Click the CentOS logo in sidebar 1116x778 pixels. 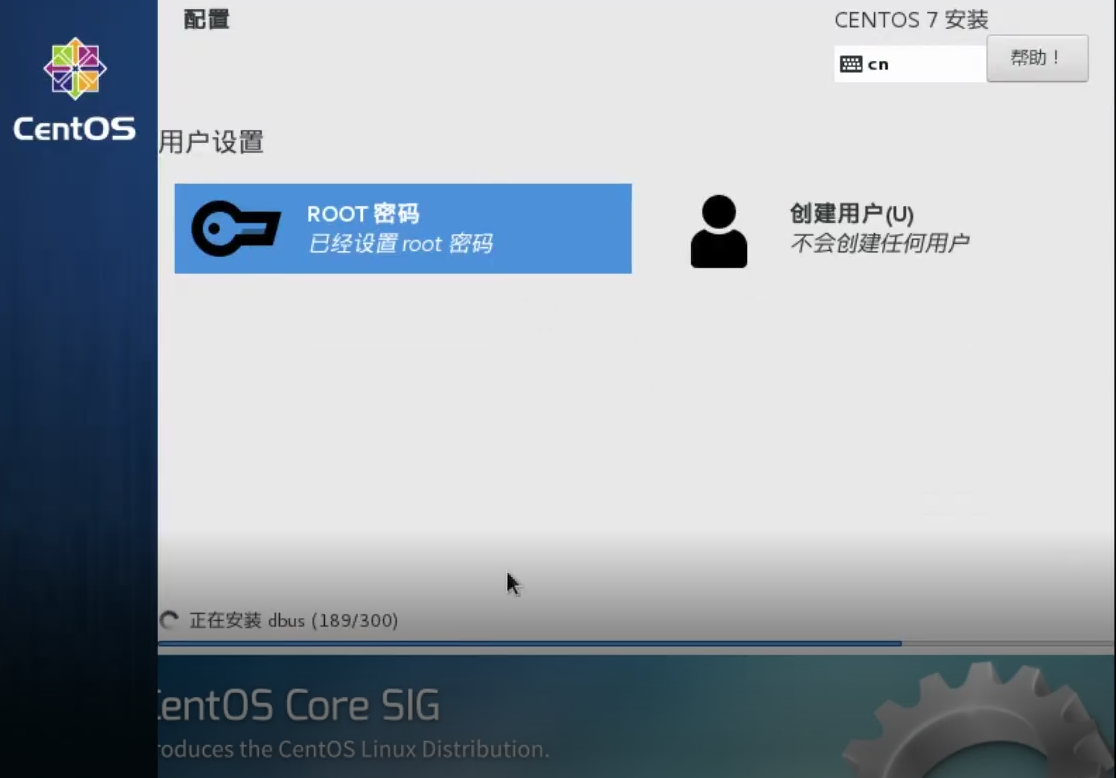coord(75,68)
